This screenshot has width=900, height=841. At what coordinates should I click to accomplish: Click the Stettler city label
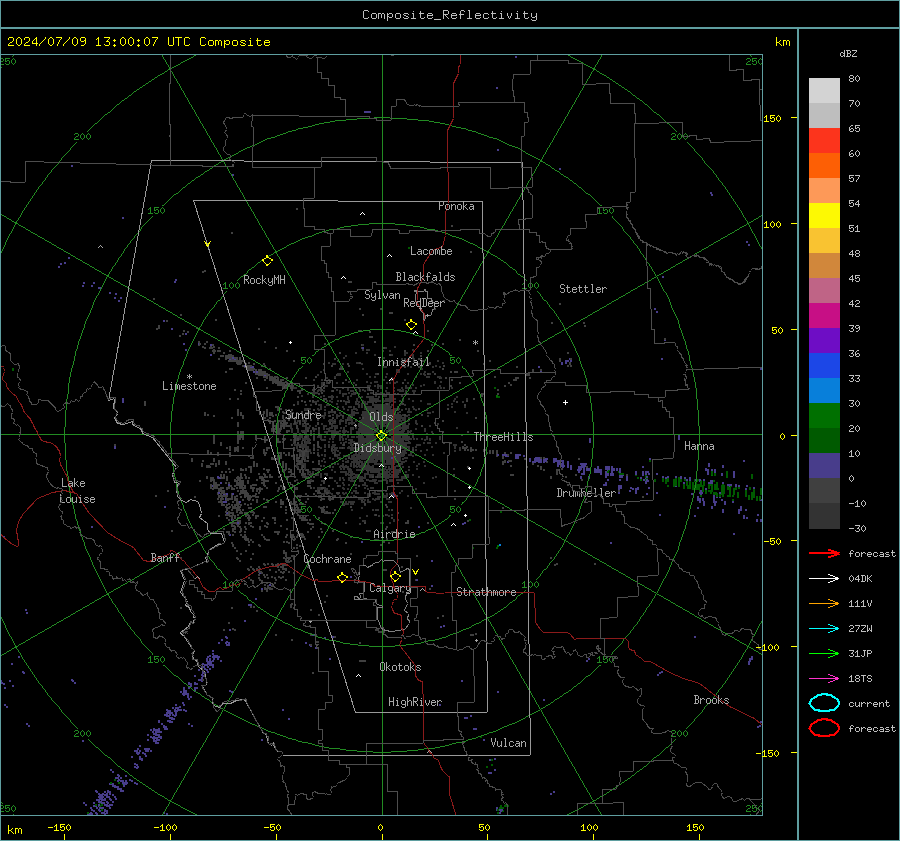(x=583, y=289)
